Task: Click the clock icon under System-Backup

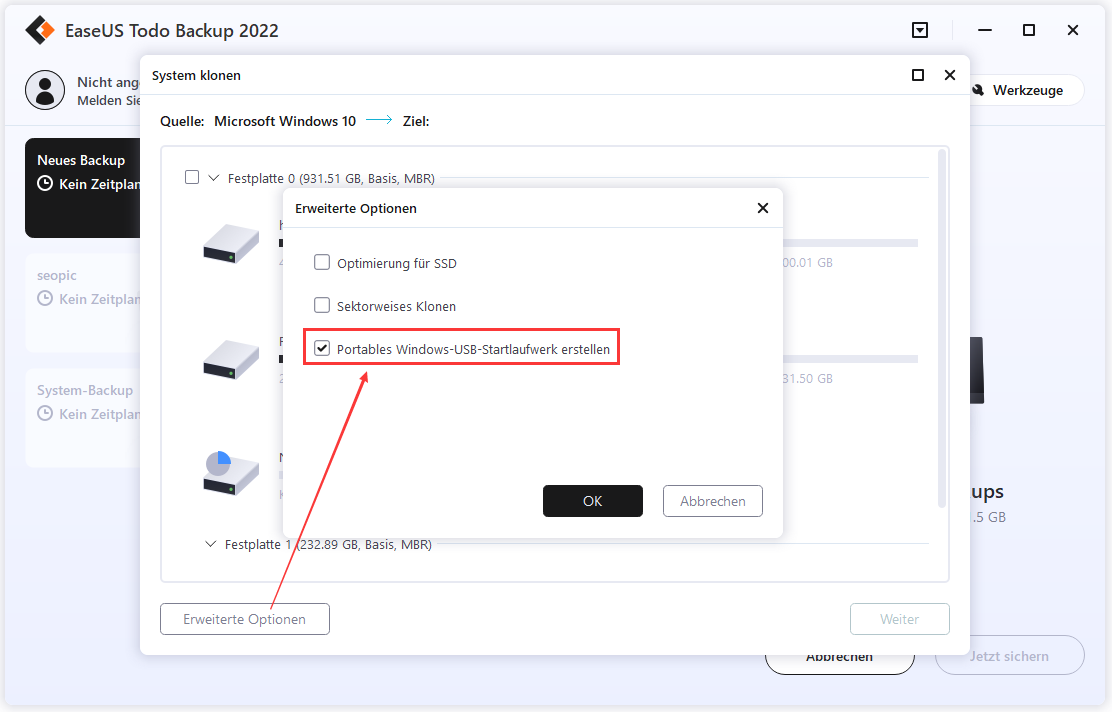Action: [45, 413]
